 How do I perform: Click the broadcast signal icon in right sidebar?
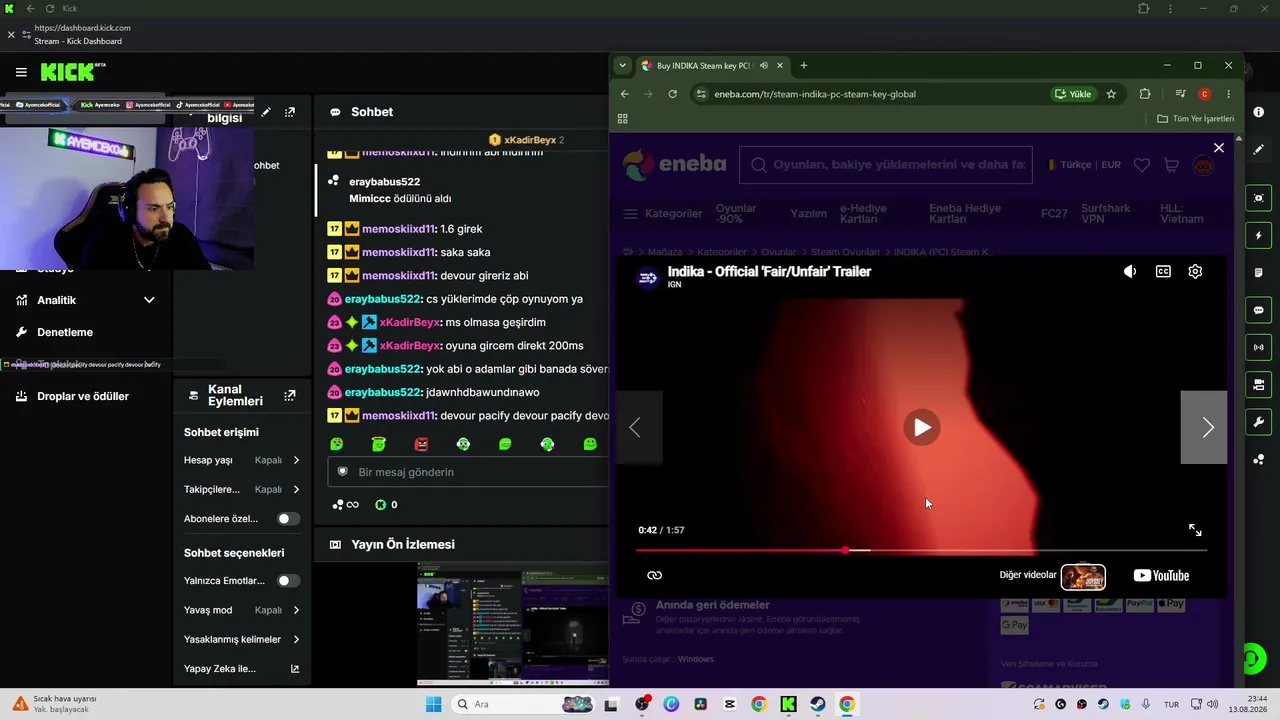(x=1258, y=348)
